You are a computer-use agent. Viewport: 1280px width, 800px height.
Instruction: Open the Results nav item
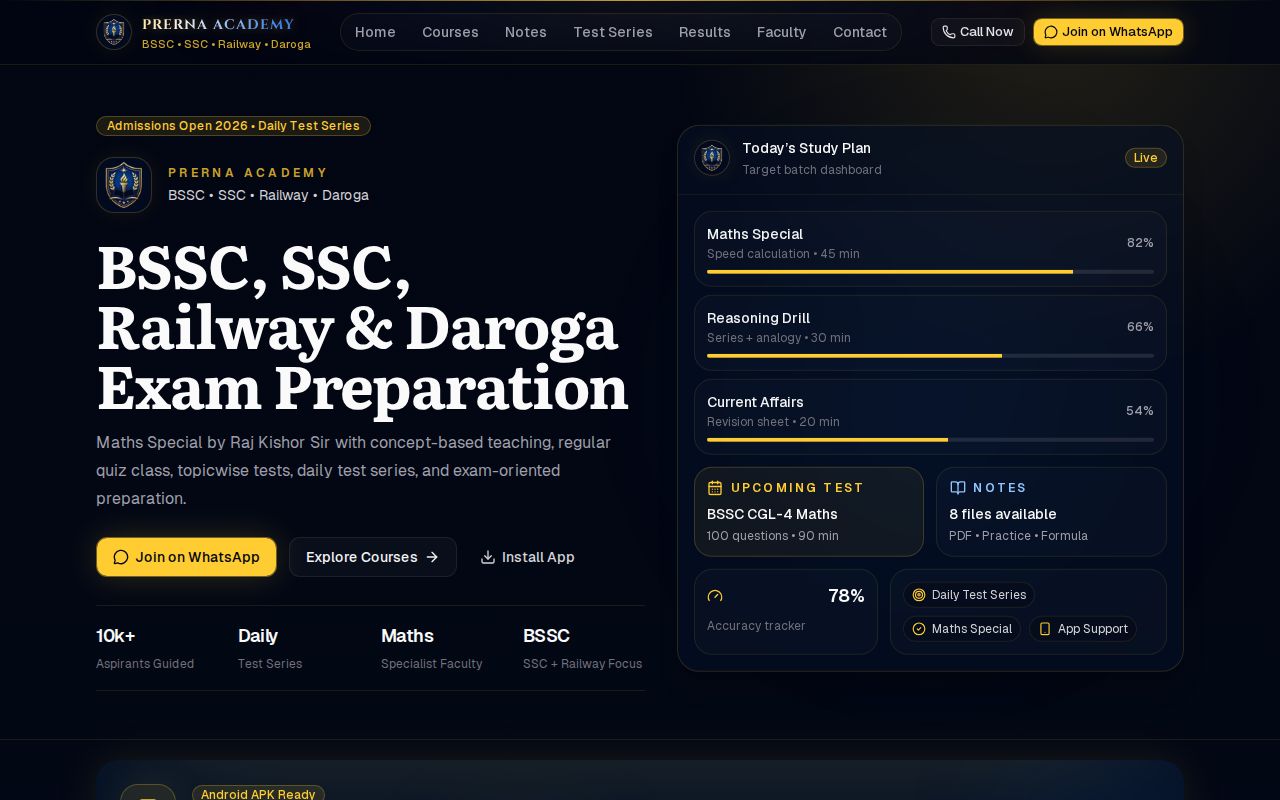pos(705,32)
